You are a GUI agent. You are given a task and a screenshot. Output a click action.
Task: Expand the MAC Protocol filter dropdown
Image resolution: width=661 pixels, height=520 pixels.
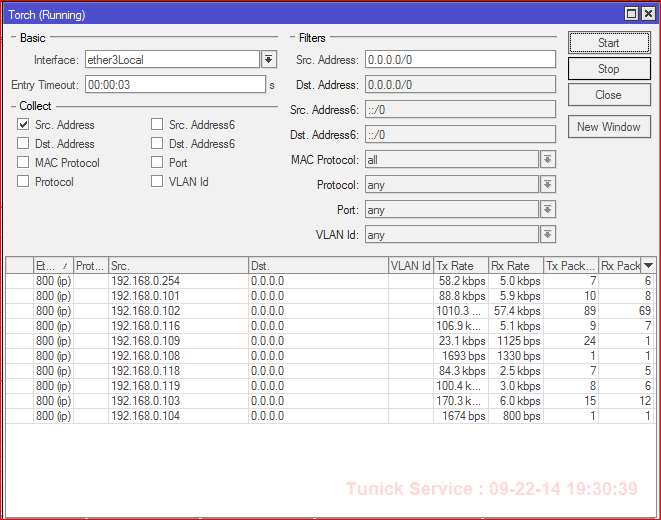pos(548,160)
